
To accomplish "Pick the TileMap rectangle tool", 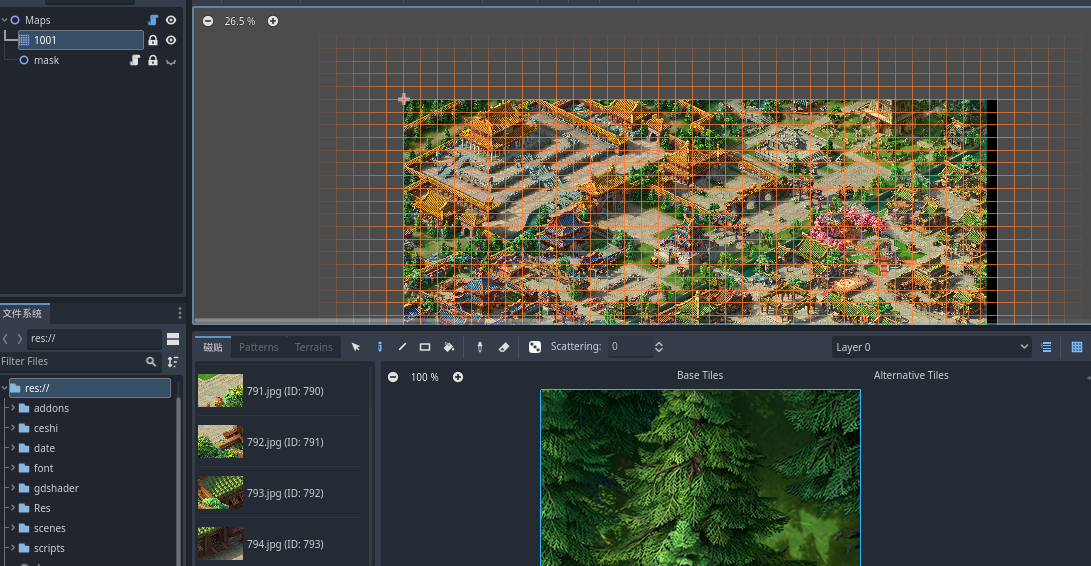I will 425,347.
